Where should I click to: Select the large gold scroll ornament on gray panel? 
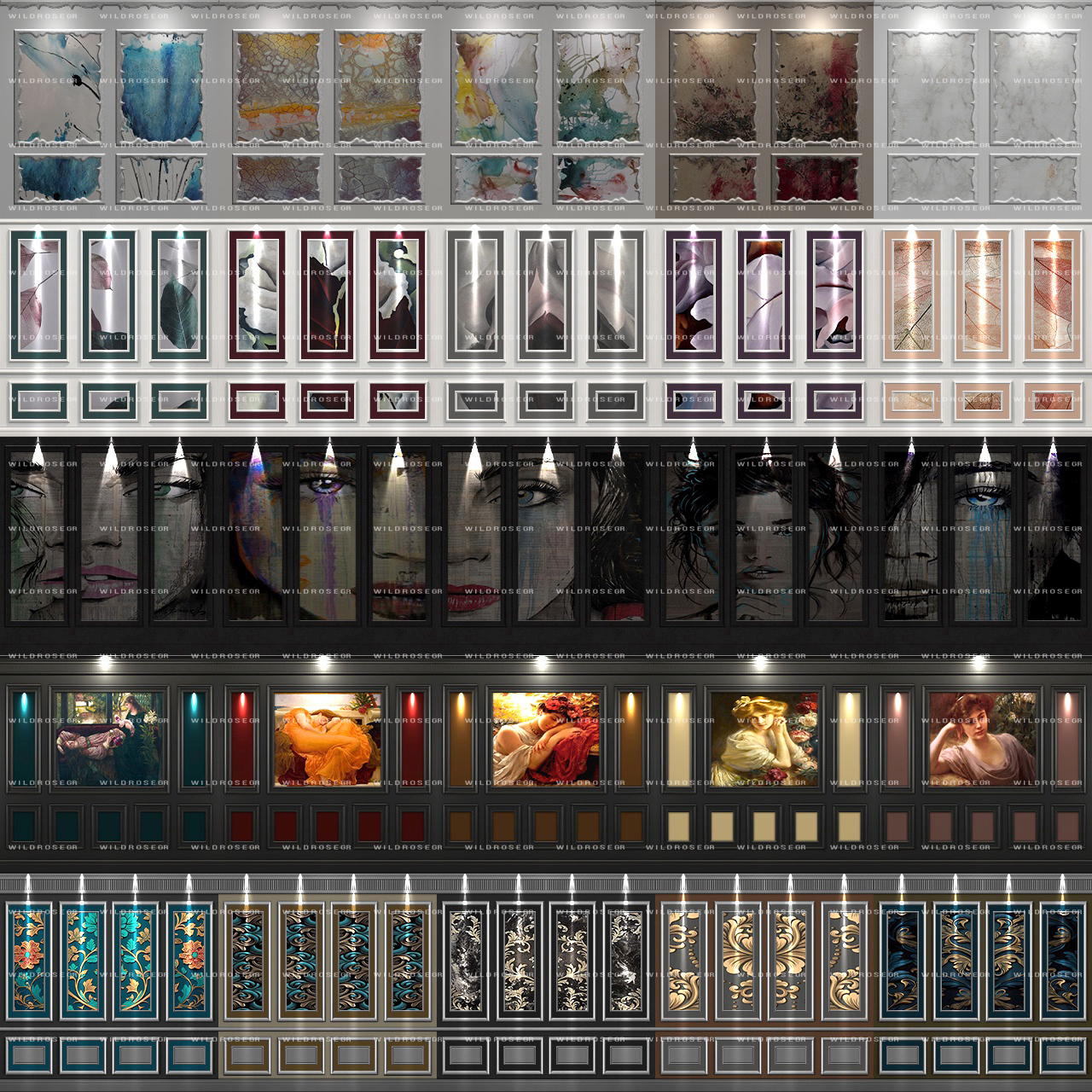pos(741,955)
